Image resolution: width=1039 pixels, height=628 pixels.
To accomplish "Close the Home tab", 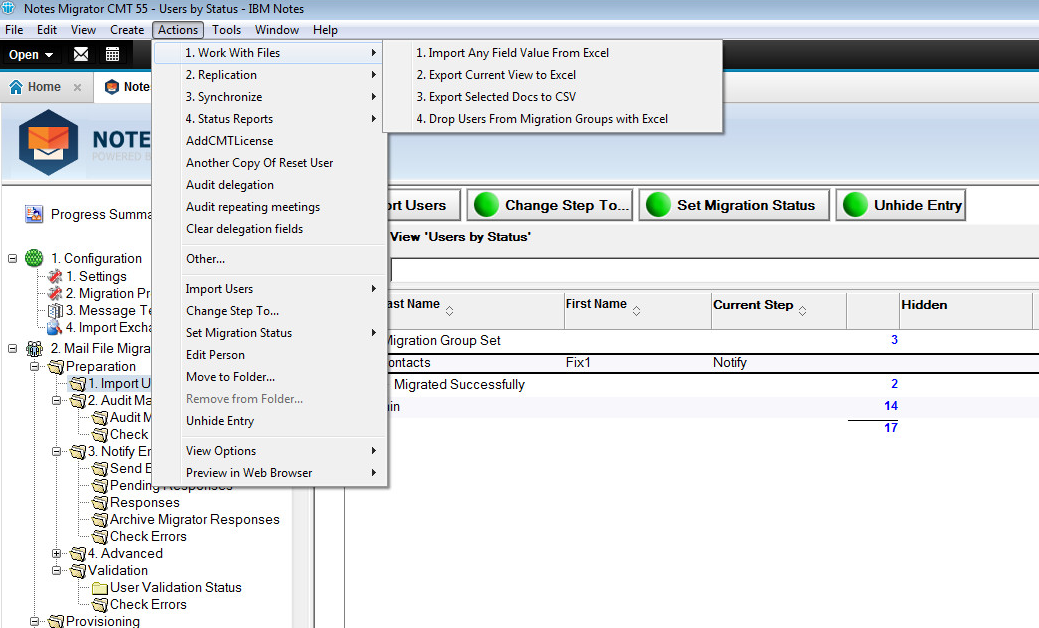I will tap(78, 87).
